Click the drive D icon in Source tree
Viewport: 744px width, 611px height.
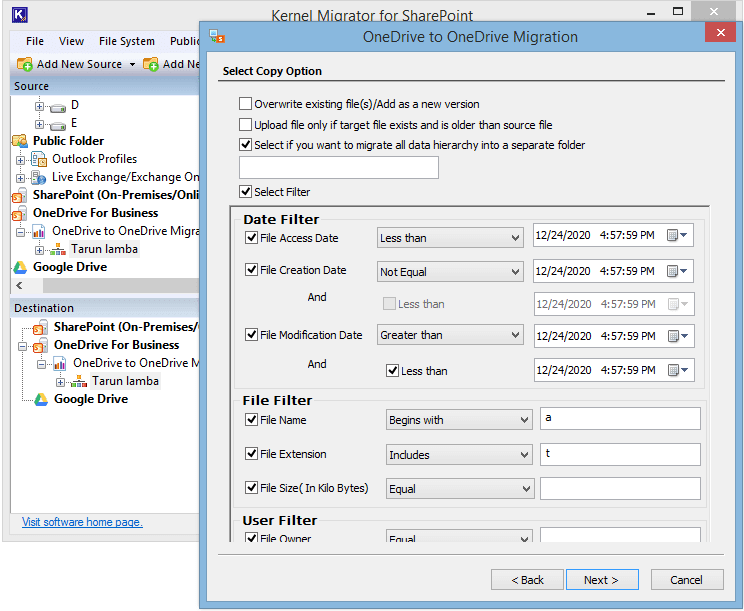tap(58, 107)
